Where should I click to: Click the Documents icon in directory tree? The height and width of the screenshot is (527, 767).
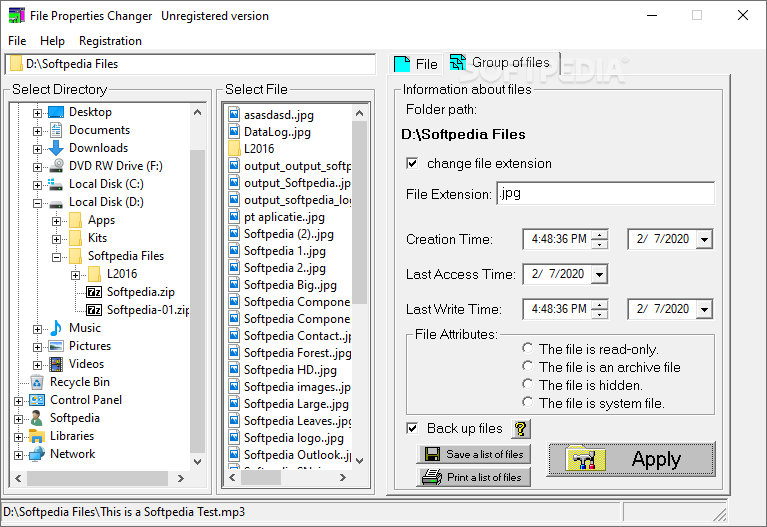(56, 130)
